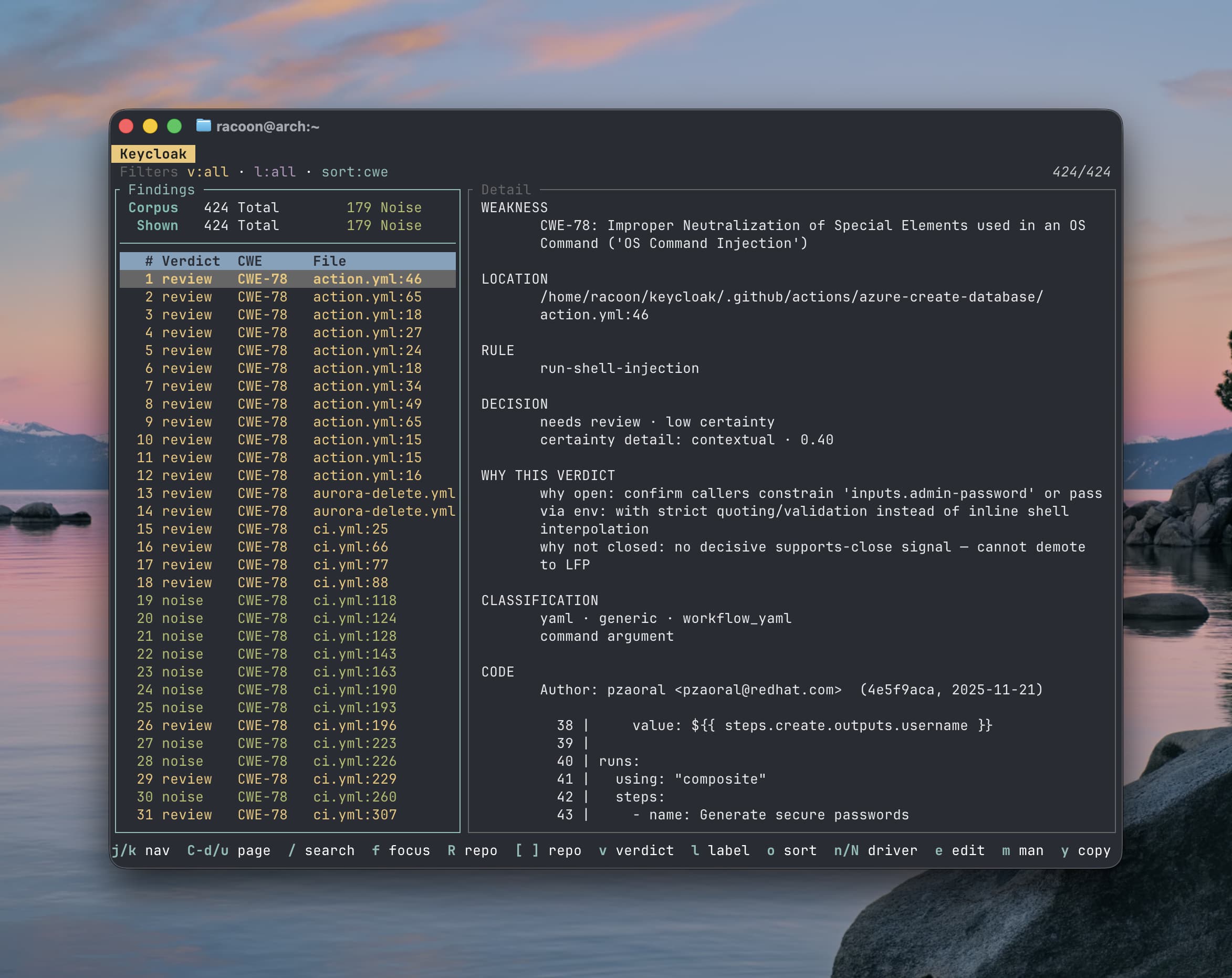
Task: Click code line 43 Generate secure passwords
Action: click(x=733, y=815)
